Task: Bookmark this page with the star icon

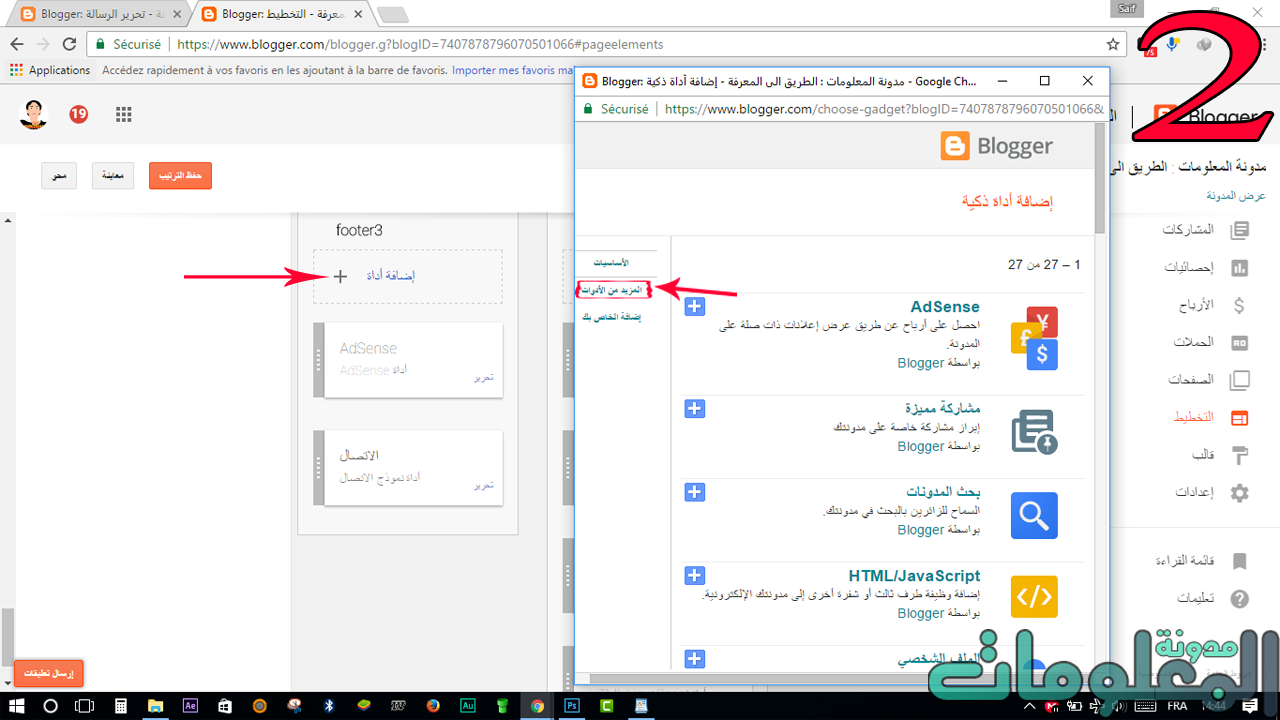Action: (1113, 44)
